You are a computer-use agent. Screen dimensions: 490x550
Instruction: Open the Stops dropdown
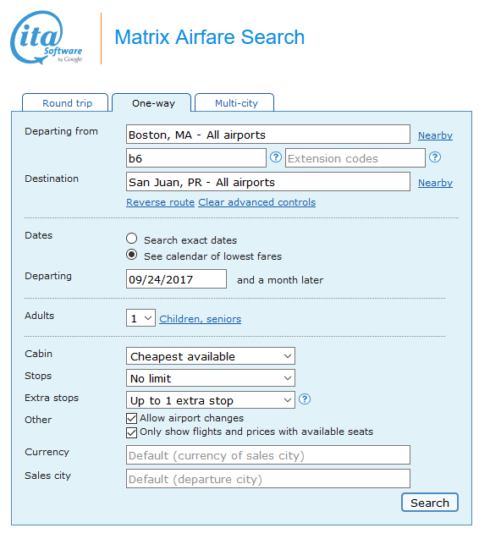(x=210, y=378)
